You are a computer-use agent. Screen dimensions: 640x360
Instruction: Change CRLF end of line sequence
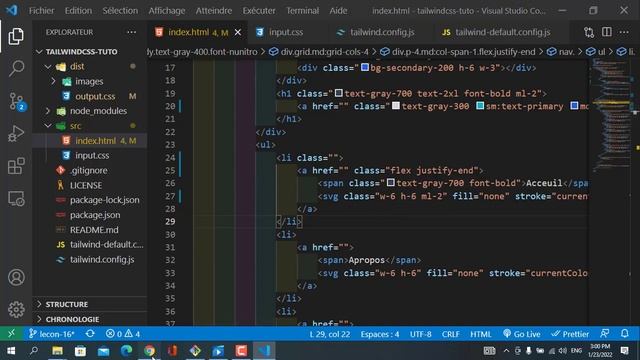(451, 334)
